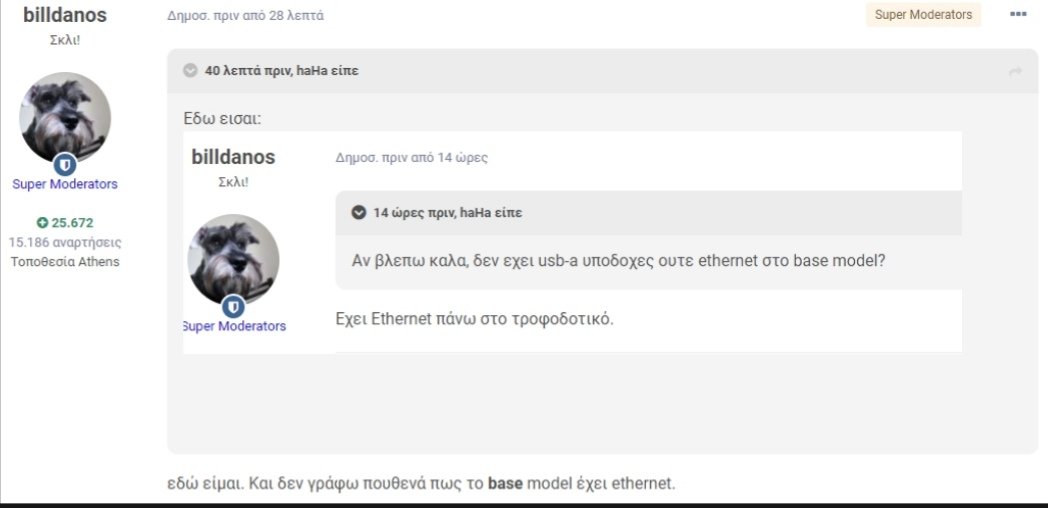The height and width of the screenshot is (508, 1048).
Task: Click the 25.672 reputation score
Action: coord(72,223)
